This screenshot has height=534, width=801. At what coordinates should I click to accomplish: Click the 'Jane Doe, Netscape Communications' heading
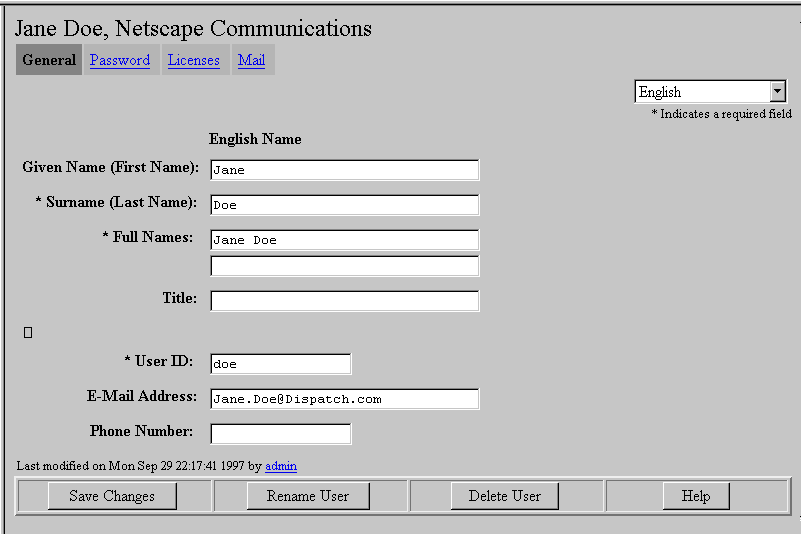193,29
